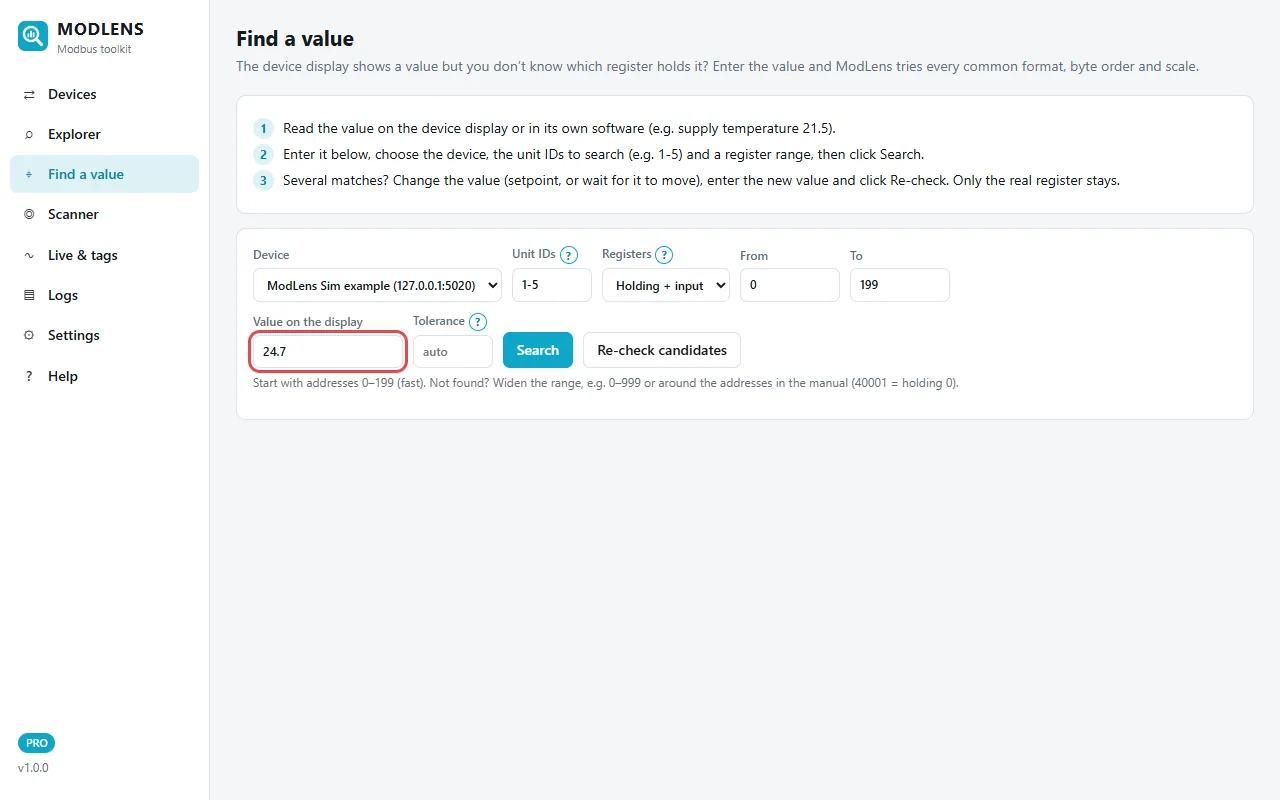Open the Live & tags page
The width and height of the screenshot is (1280, 800).
coord(104,255)
